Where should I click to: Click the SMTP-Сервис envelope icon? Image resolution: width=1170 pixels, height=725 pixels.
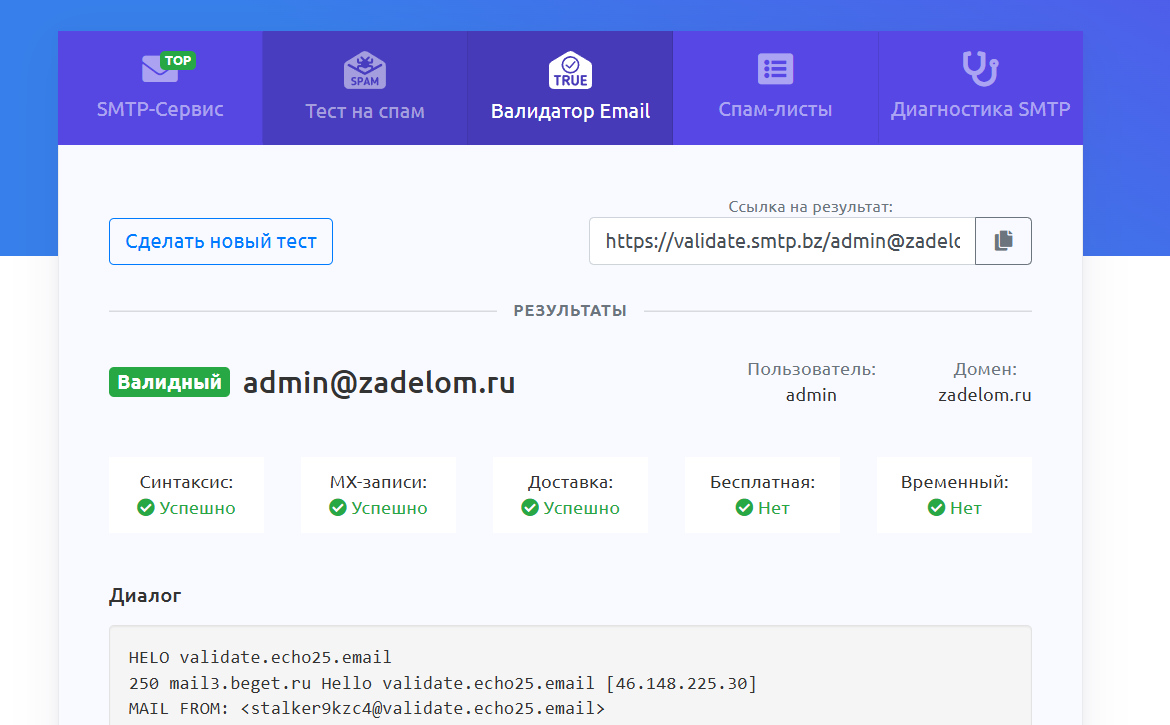click(161, 69)
